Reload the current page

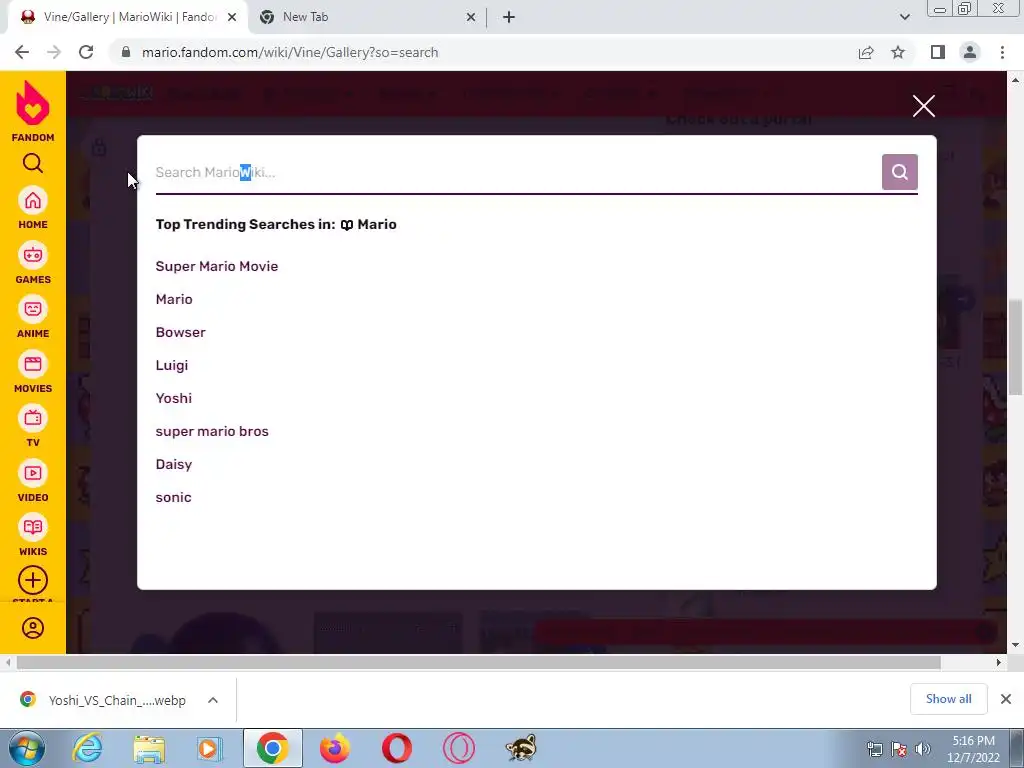[x=86, y=52]
